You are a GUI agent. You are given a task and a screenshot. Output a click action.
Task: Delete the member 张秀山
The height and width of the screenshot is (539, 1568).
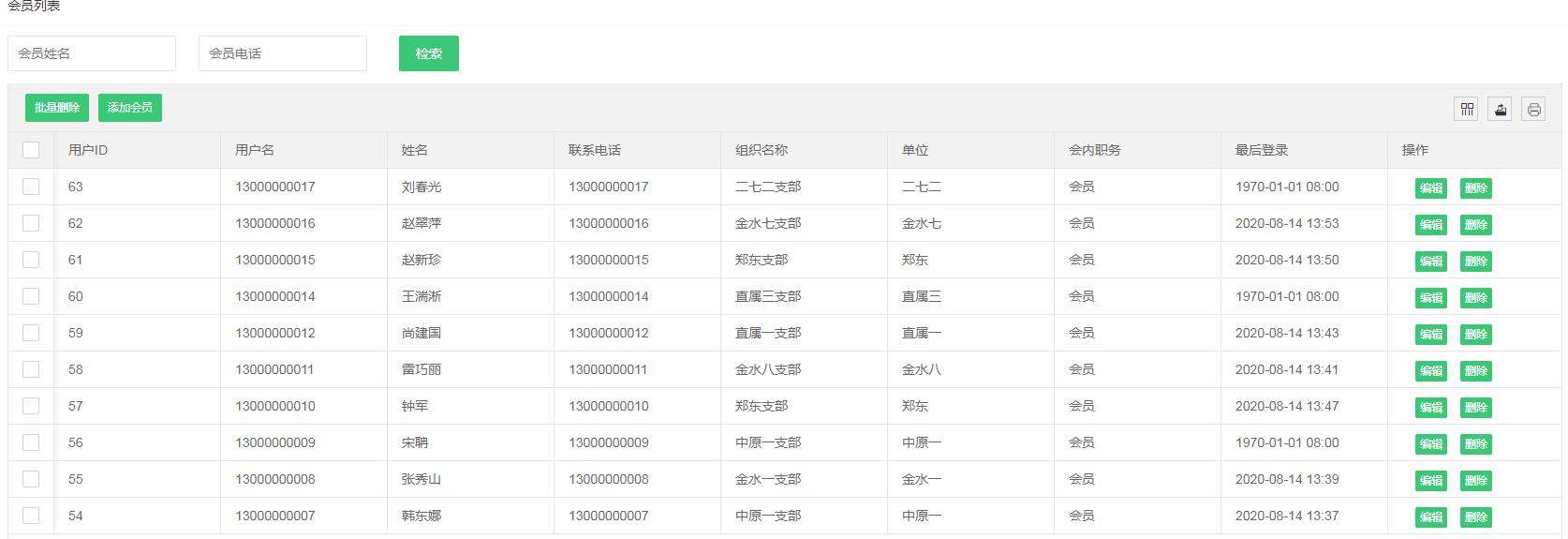(1475, 481)
